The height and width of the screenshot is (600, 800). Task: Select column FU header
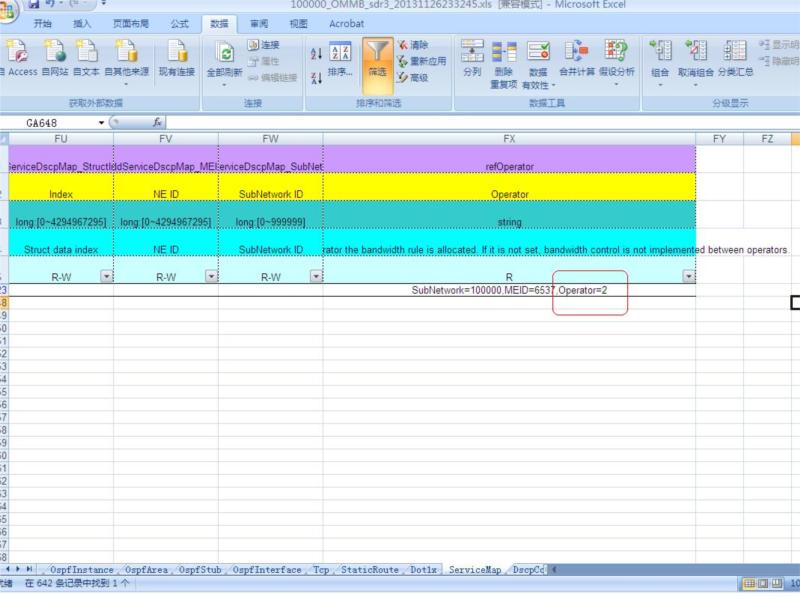(x=61, y=139)
